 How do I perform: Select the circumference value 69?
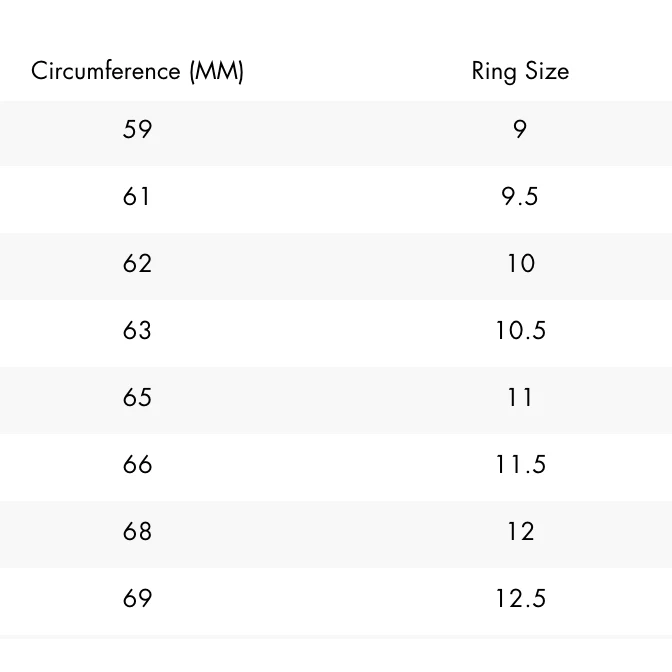[x=137, y=599]
